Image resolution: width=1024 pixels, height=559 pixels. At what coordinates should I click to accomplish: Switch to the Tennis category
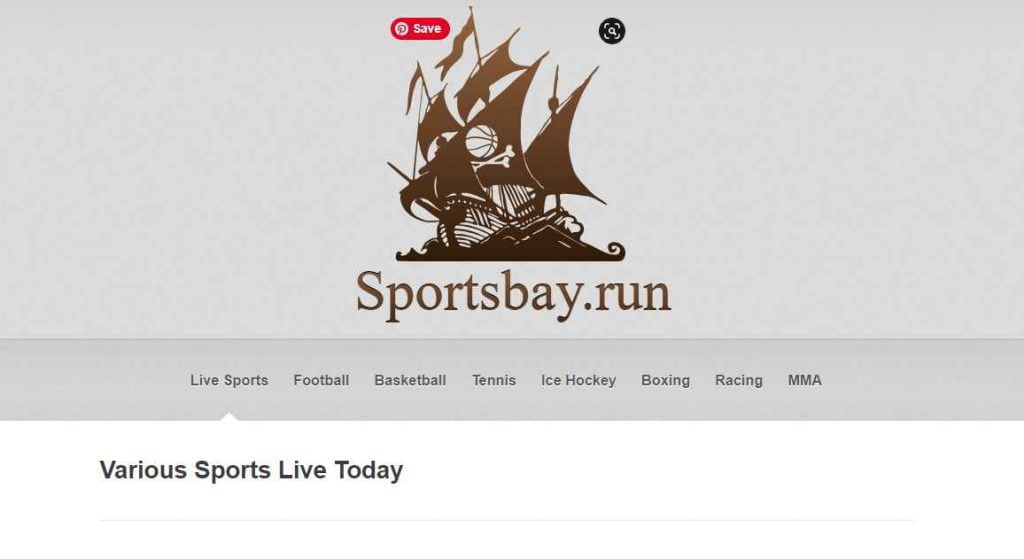coord(494,380)
